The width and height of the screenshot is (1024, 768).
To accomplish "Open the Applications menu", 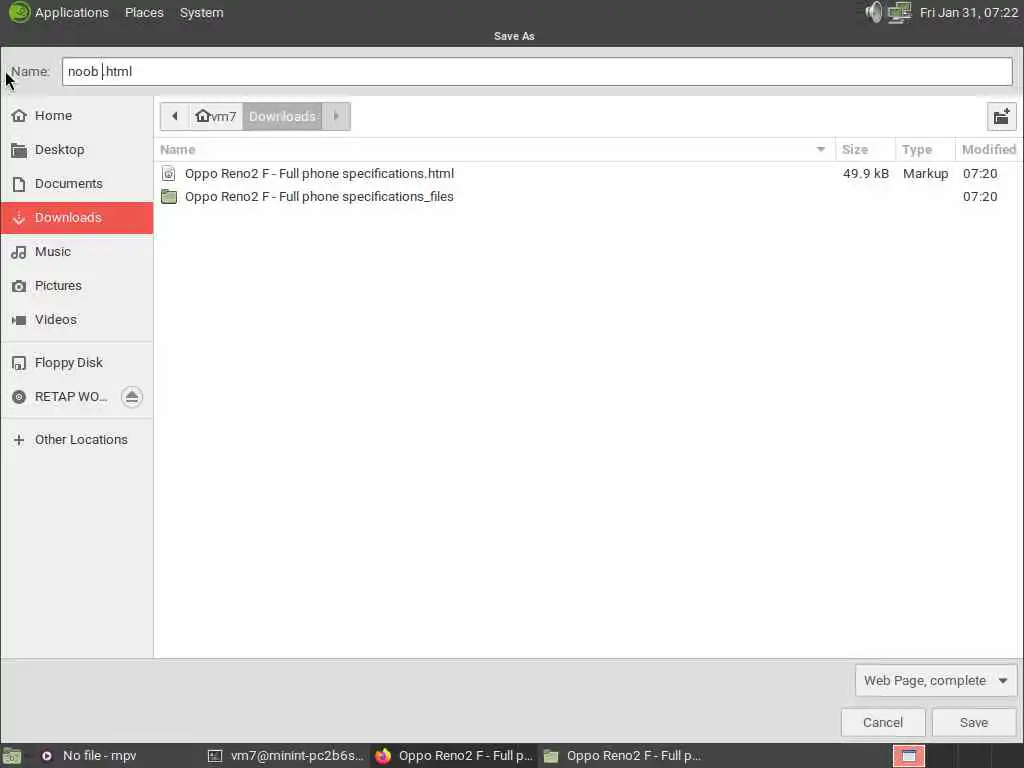I will pyautogui.click(x=71, y=12).
